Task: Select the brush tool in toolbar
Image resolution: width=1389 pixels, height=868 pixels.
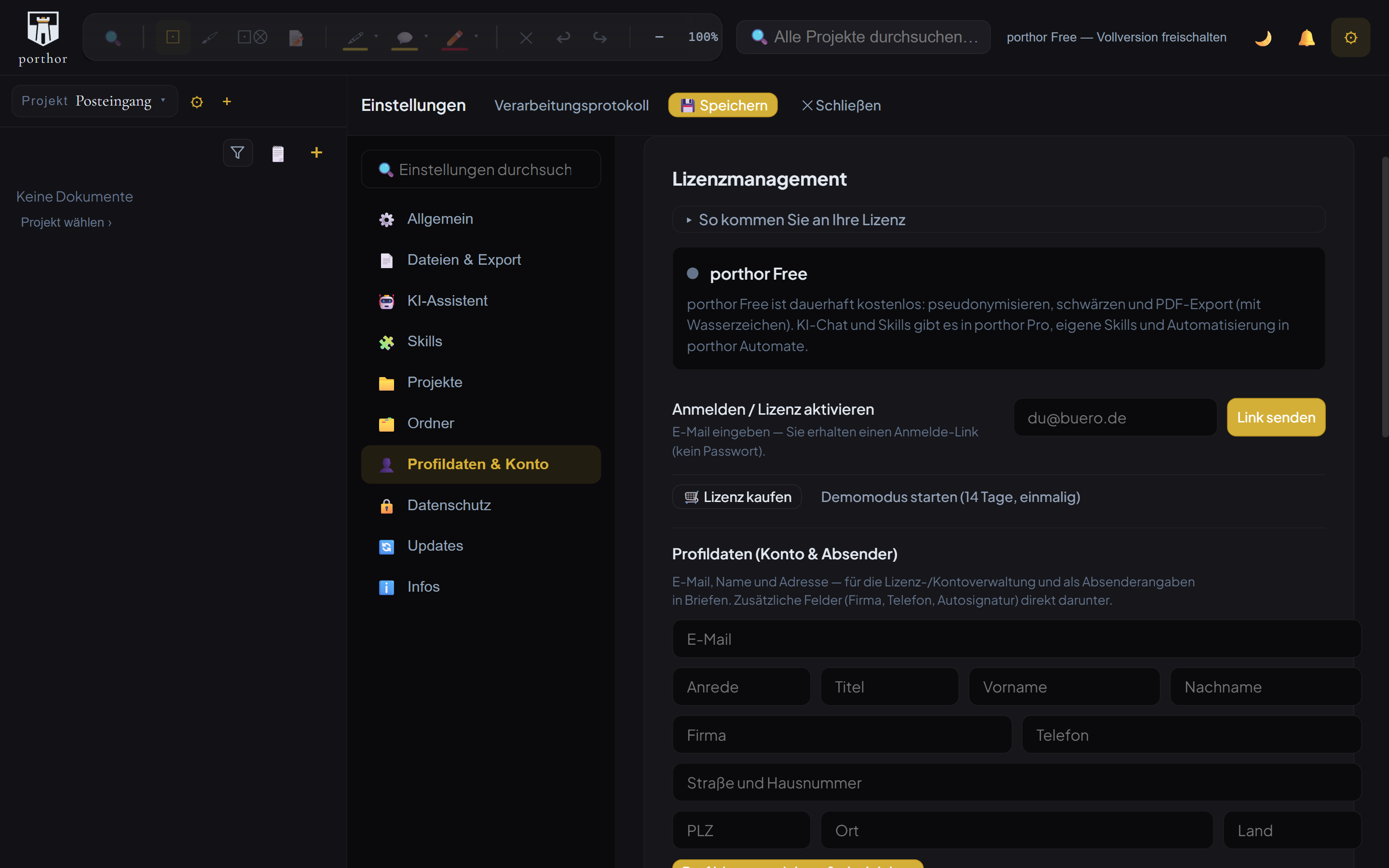Action: (x=209, y=38)
